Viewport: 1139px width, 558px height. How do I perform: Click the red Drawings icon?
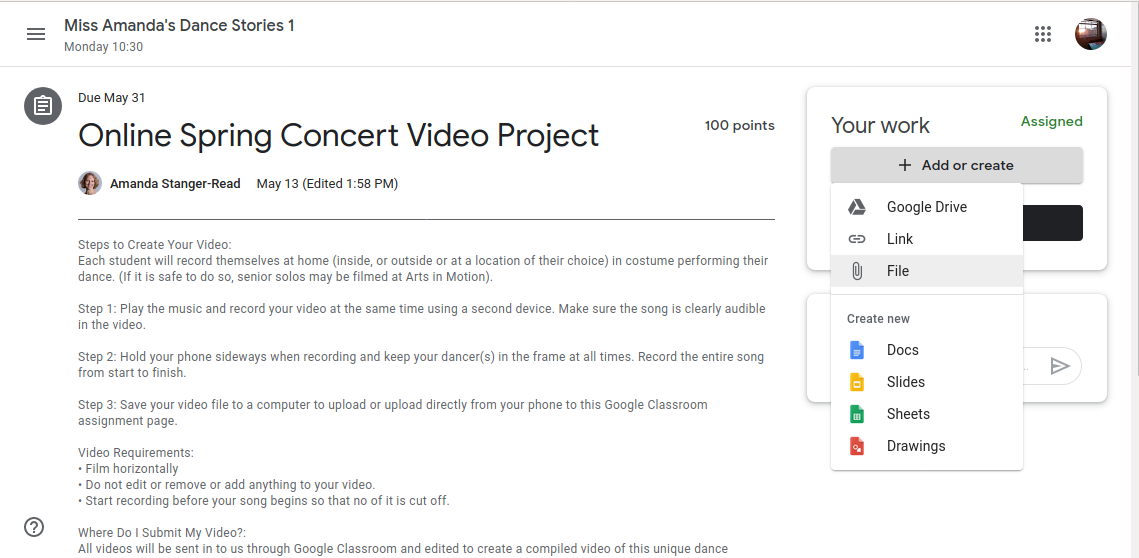(x=857, y=446)
